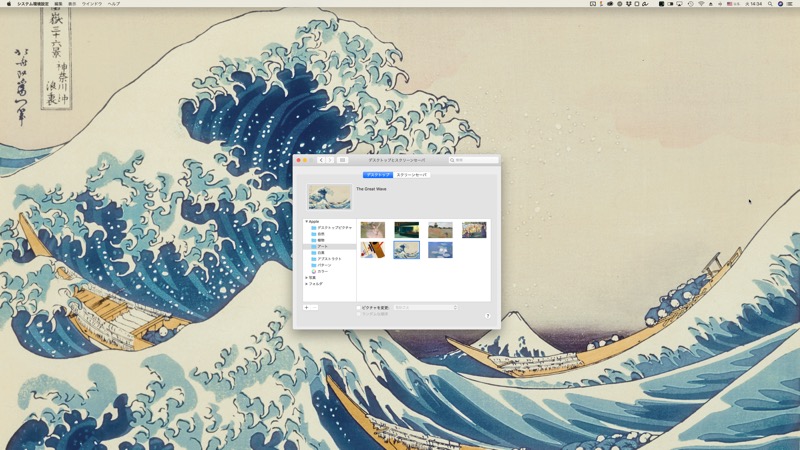Select the pointillist park painting thumbnail
800x450 pixels.
tap(474, 230)
